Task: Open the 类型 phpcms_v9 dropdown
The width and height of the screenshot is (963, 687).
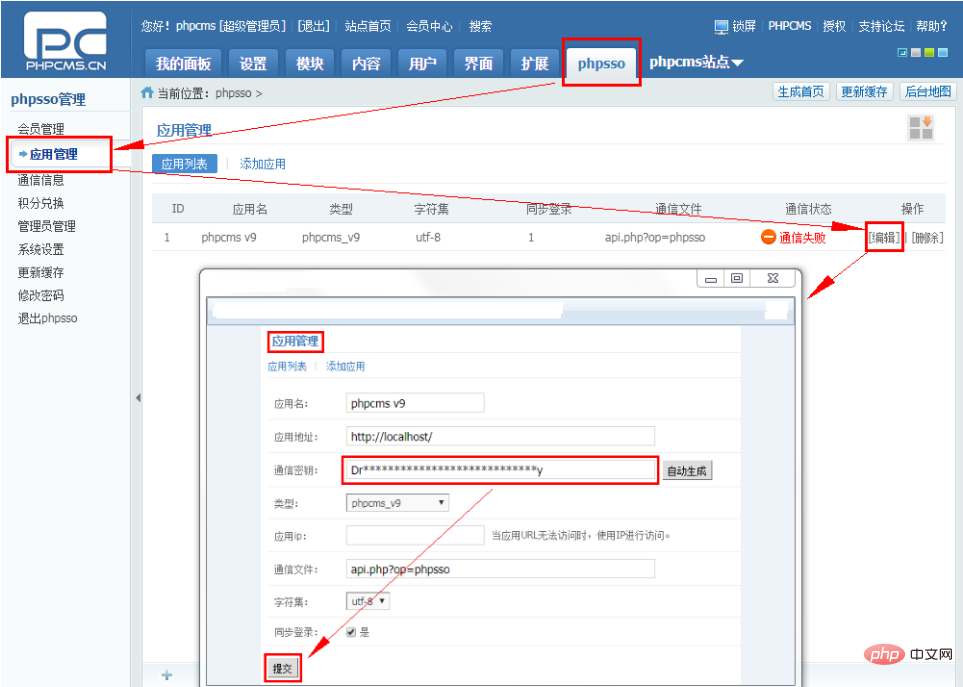Action: [x=397, y=503]
